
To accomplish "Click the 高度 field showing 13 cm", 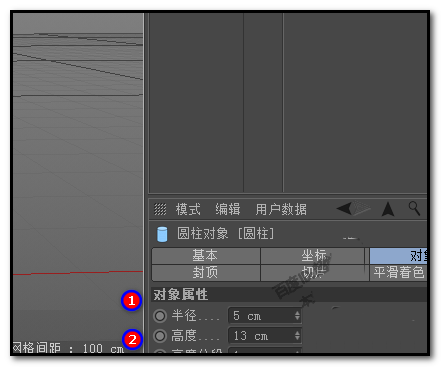I will point(265,336).
